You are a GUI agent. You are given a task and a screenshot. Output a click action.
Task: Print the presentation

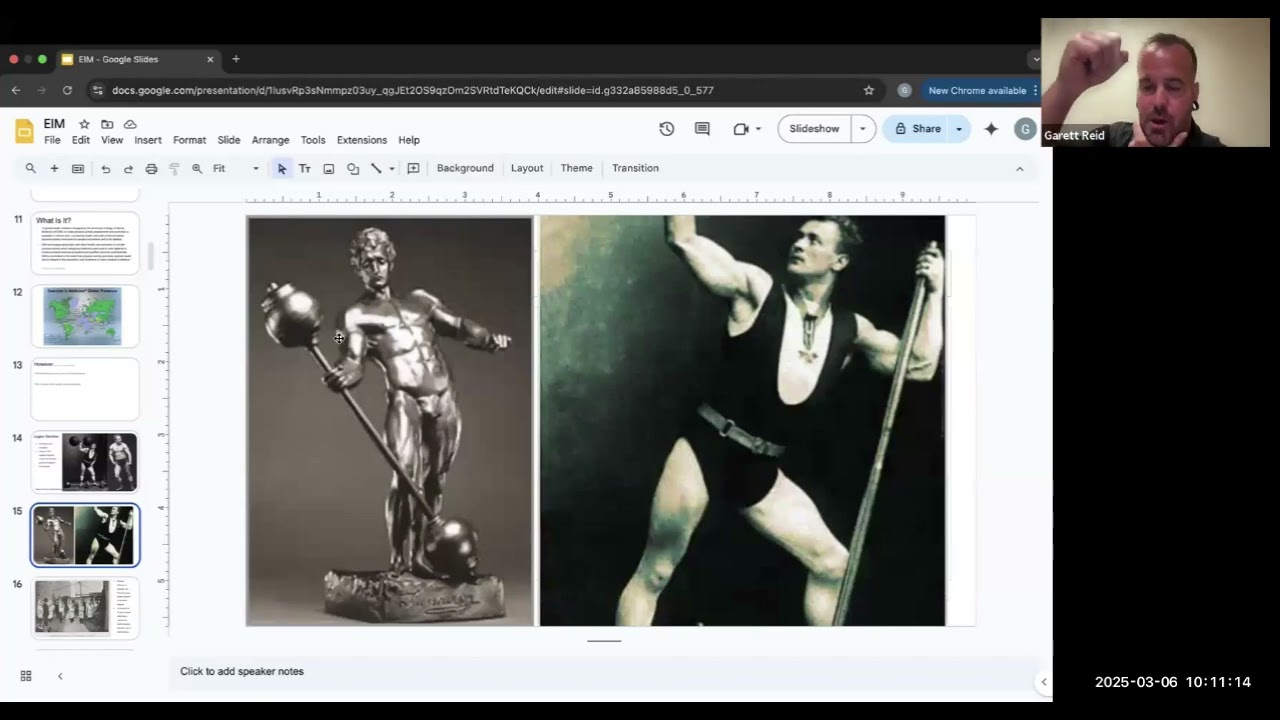pyautogui.click(x=151, y=169)
